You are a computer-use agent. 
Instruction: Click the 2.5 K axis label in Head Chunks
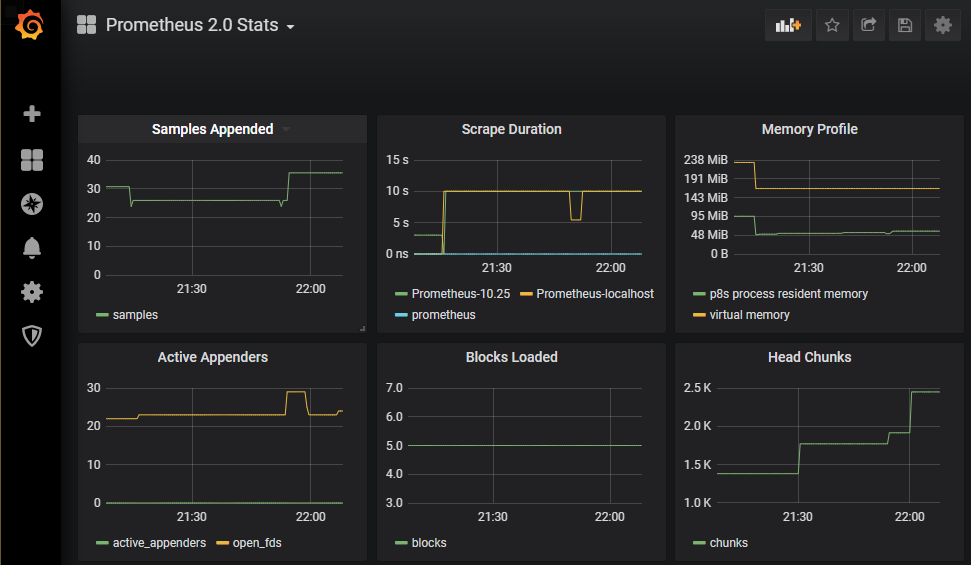tap(697, 388)
